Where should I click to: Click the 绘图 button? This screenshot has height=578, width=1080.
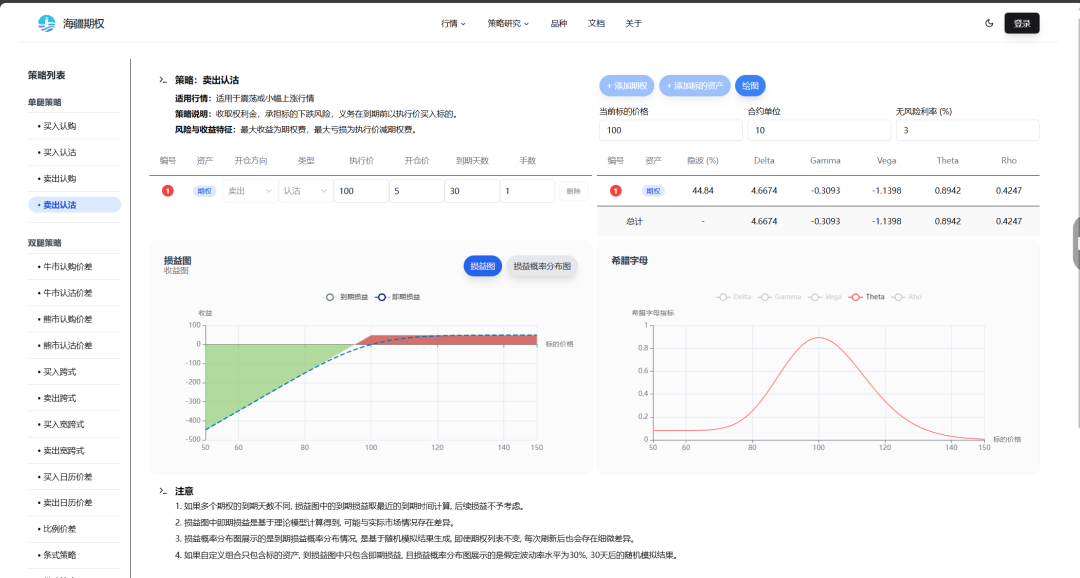click(x=750, y=86)
